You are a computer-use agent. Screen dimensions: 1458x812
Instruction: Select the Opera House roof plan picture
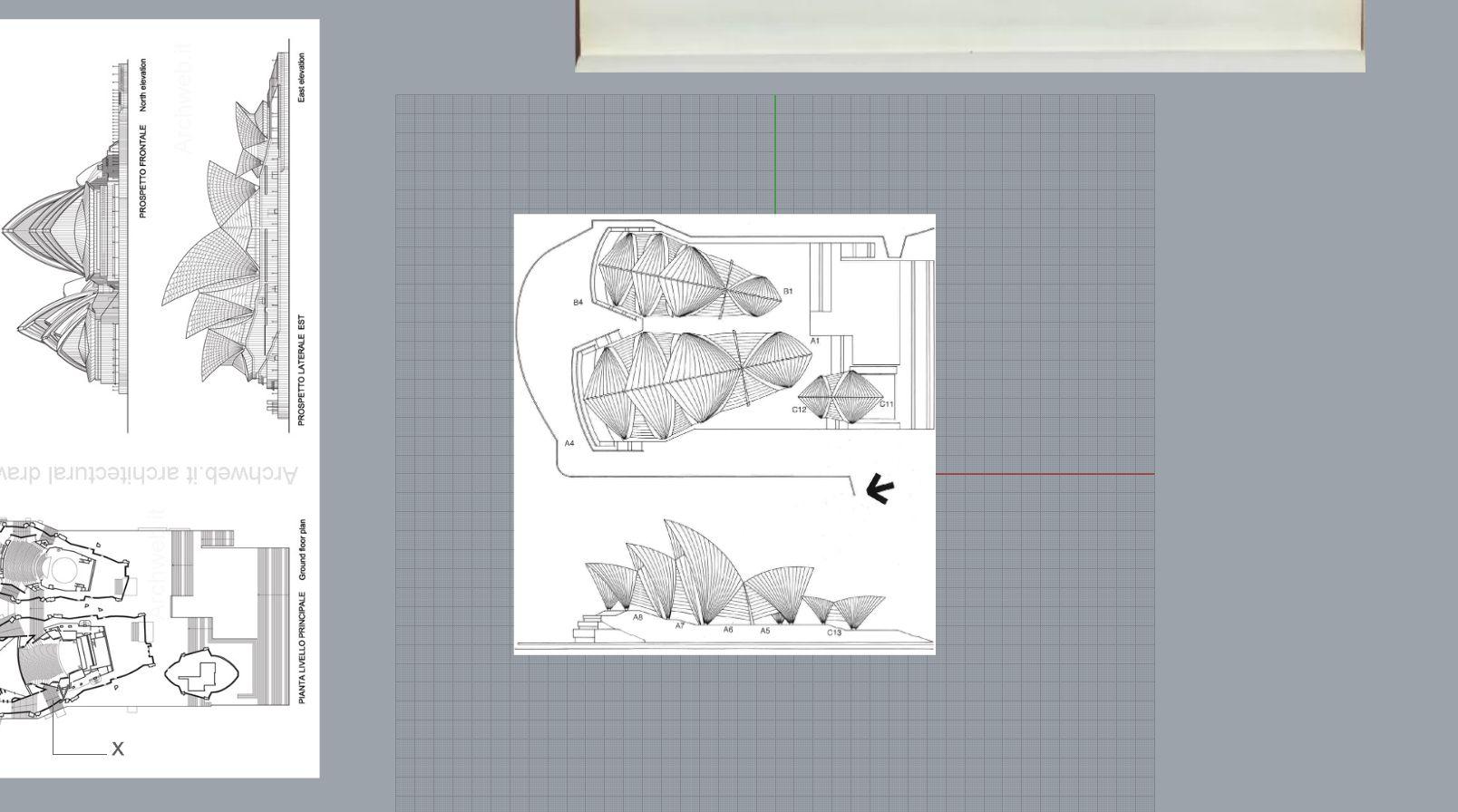724,433
